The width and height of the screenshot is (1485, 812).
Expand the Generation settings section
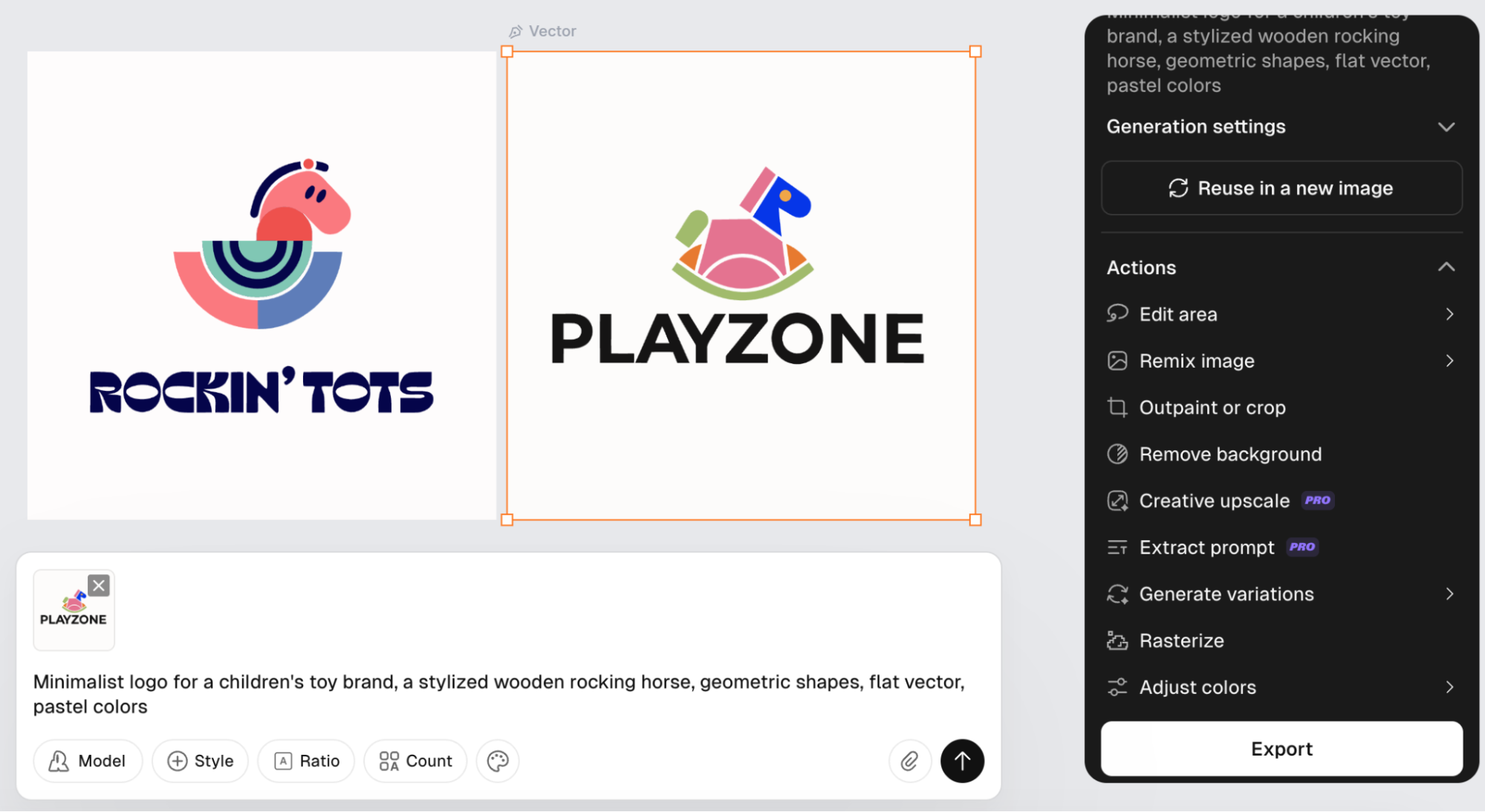point(1281,126)
